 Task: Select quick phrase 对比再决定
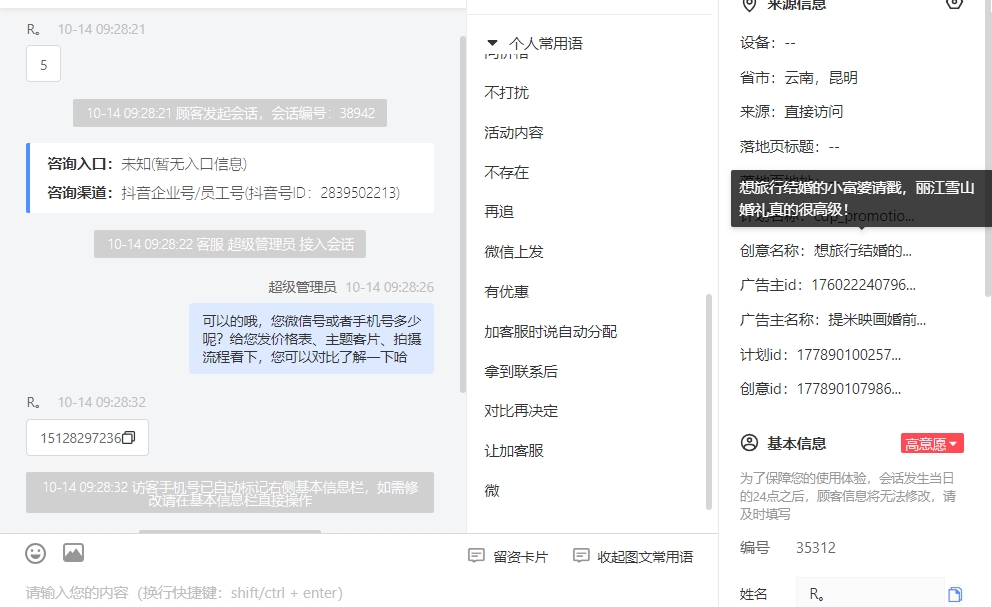point(521,411)
